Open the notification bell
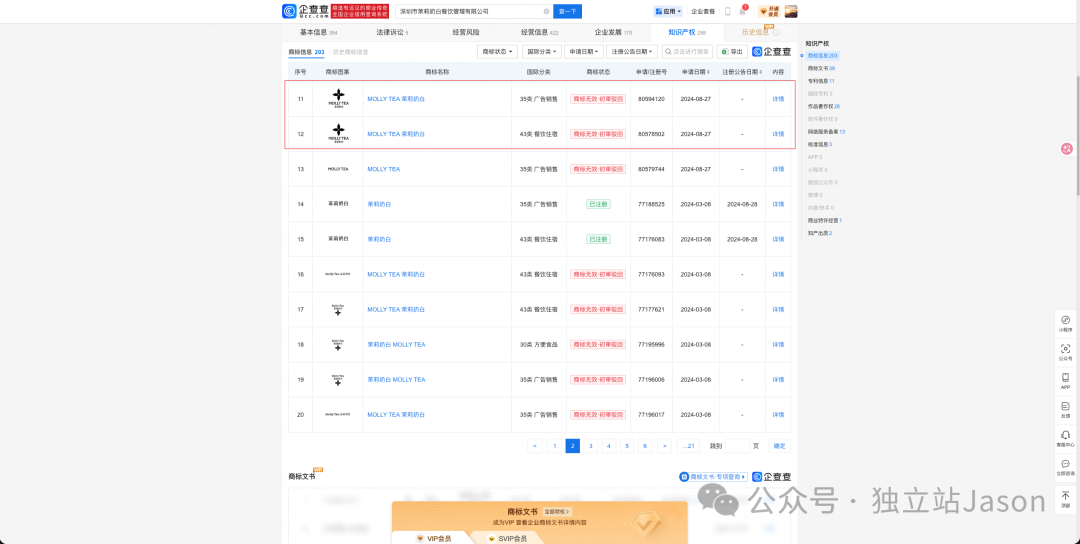1080x544 pixels. (x=742, y=11)
